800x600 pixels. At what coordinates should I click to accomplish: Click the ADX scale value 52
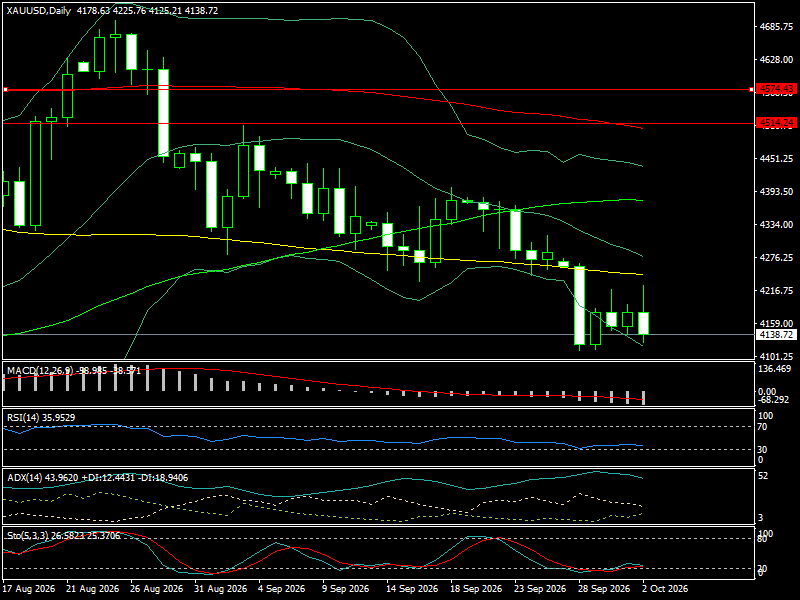tap(763, 476)
